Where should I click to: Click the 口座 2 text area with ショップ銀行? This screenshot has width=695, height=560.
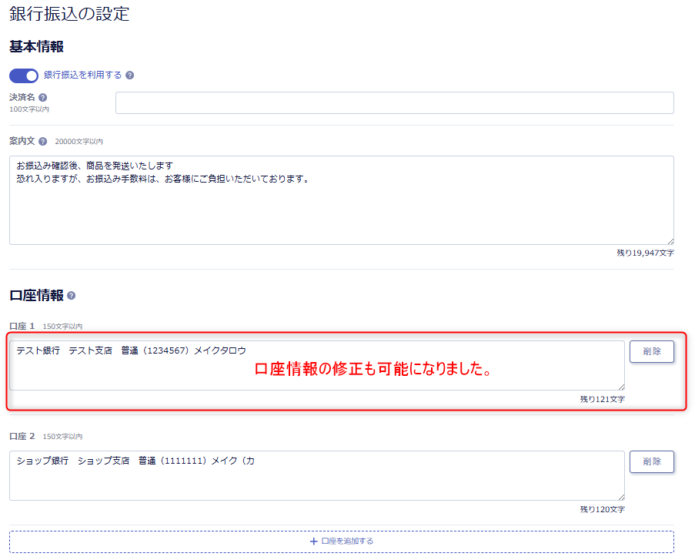coord(317,475)
